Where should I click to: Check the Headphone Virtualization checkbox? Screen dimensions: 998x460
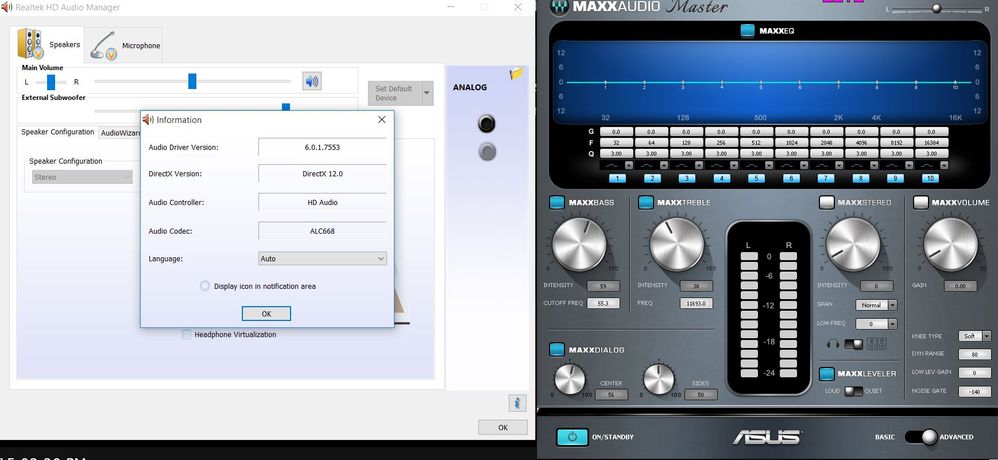(186, 335)
